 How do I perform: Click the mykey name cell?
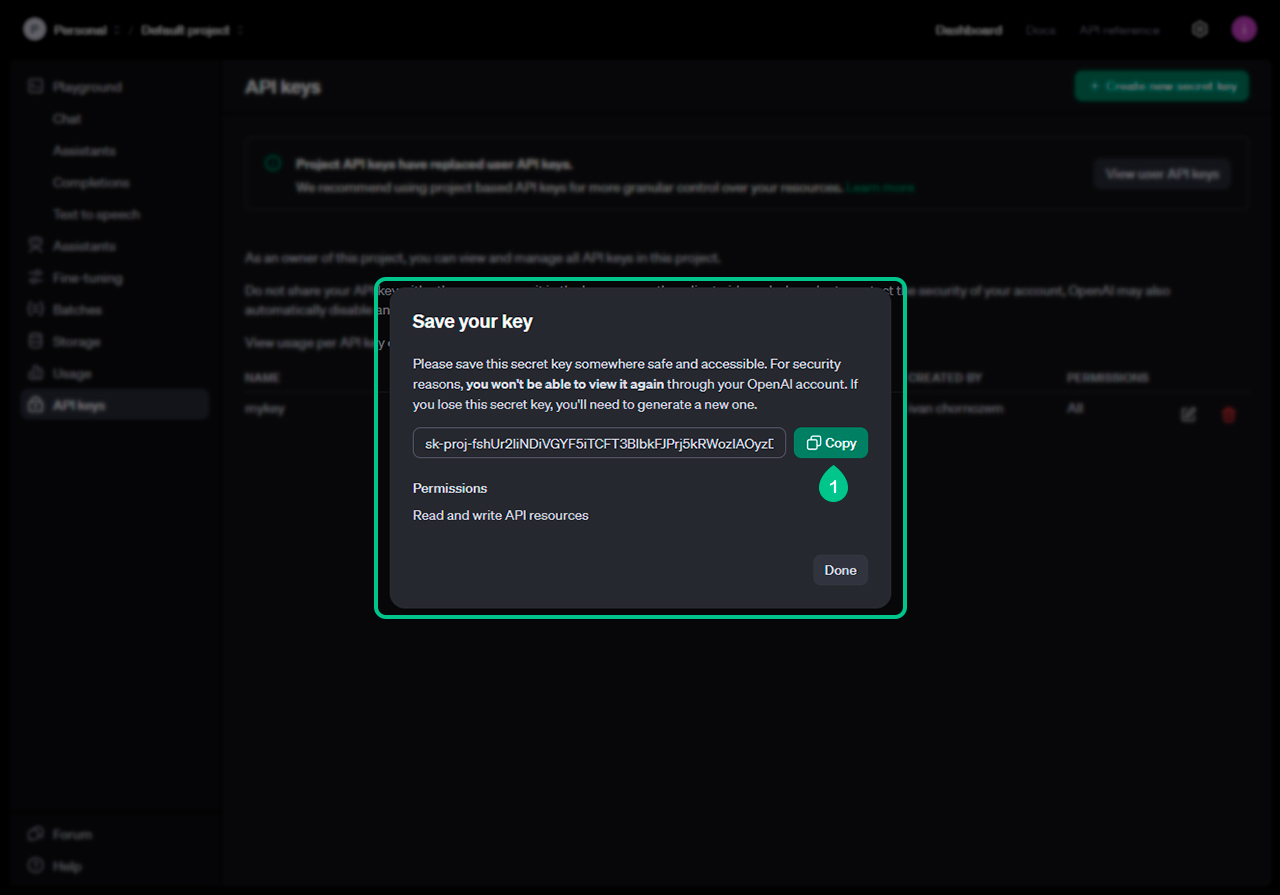265,409
